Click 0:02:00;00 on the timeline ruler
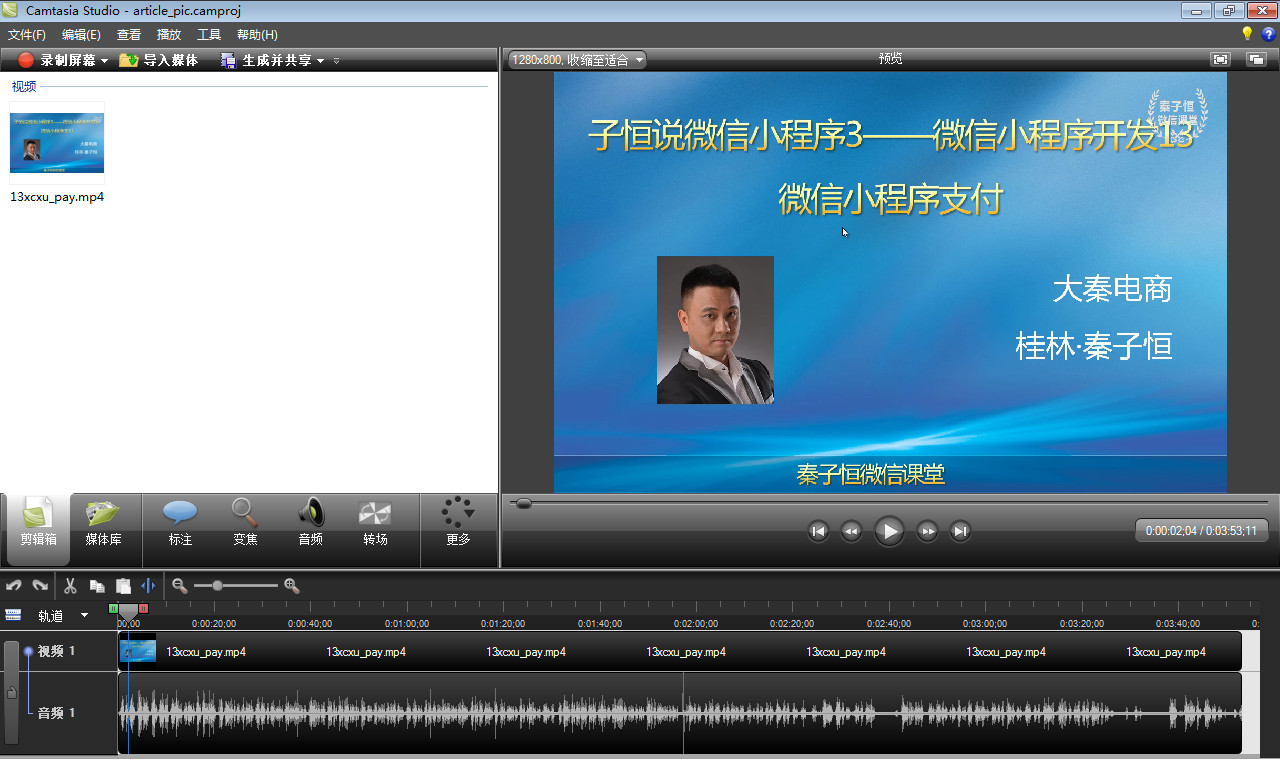The height and width of the screenshot is (760, 1280). [x=695, y=623]
